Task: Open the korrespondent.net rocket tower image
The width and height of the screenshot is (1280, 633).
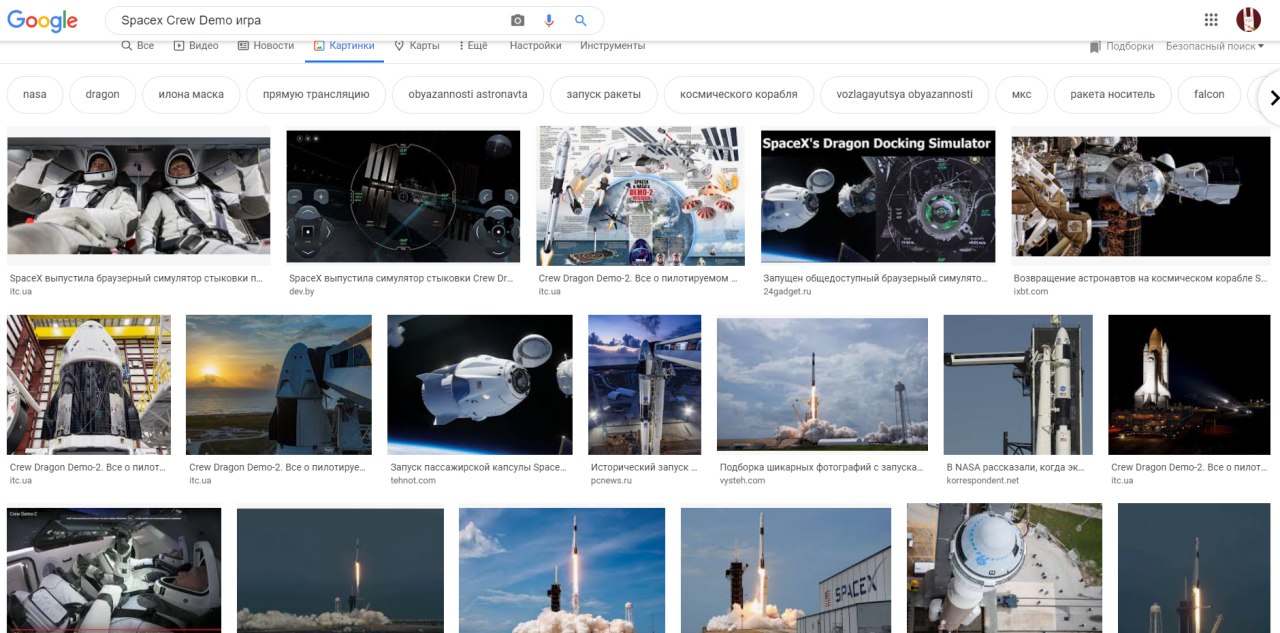Action: [x=1018, y=385]
